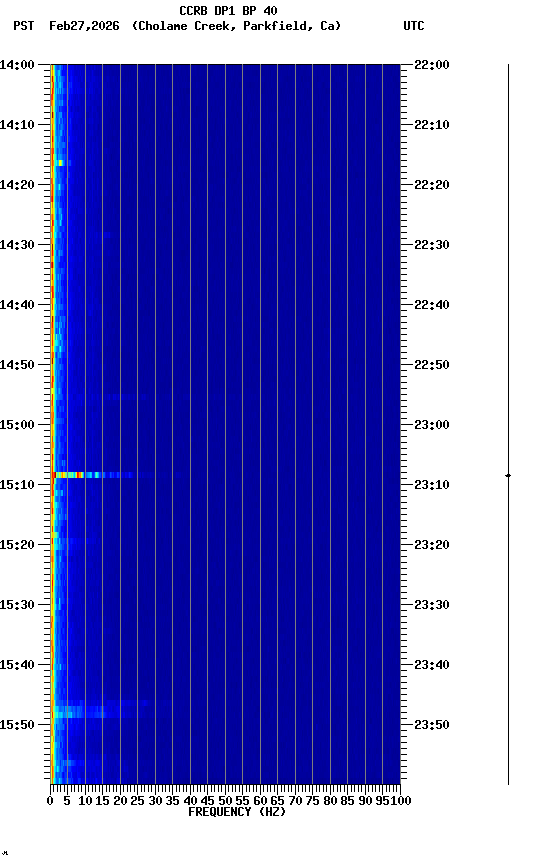Click the title "CCRB DP1 BP 40"
Screen dimensions: 552x864
228,10
